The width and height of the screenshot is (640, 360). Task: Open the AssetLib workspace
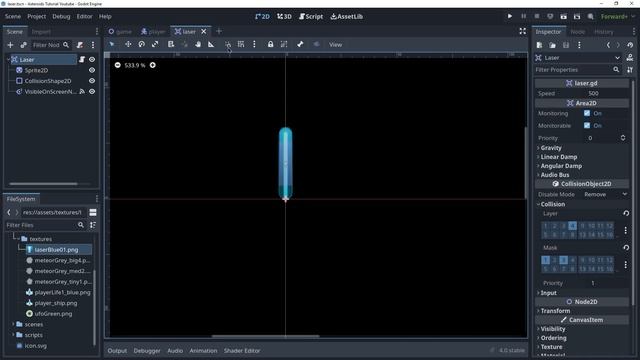click(x=347, y=16)
